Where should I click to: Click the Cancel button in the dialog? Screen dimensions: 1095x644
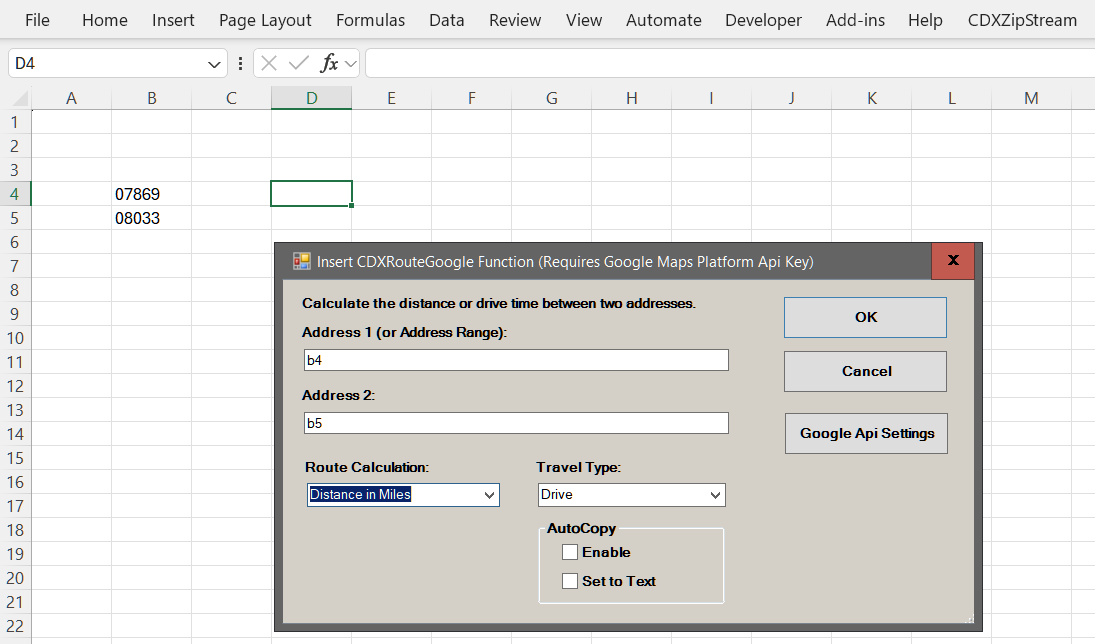pos(865,371)
